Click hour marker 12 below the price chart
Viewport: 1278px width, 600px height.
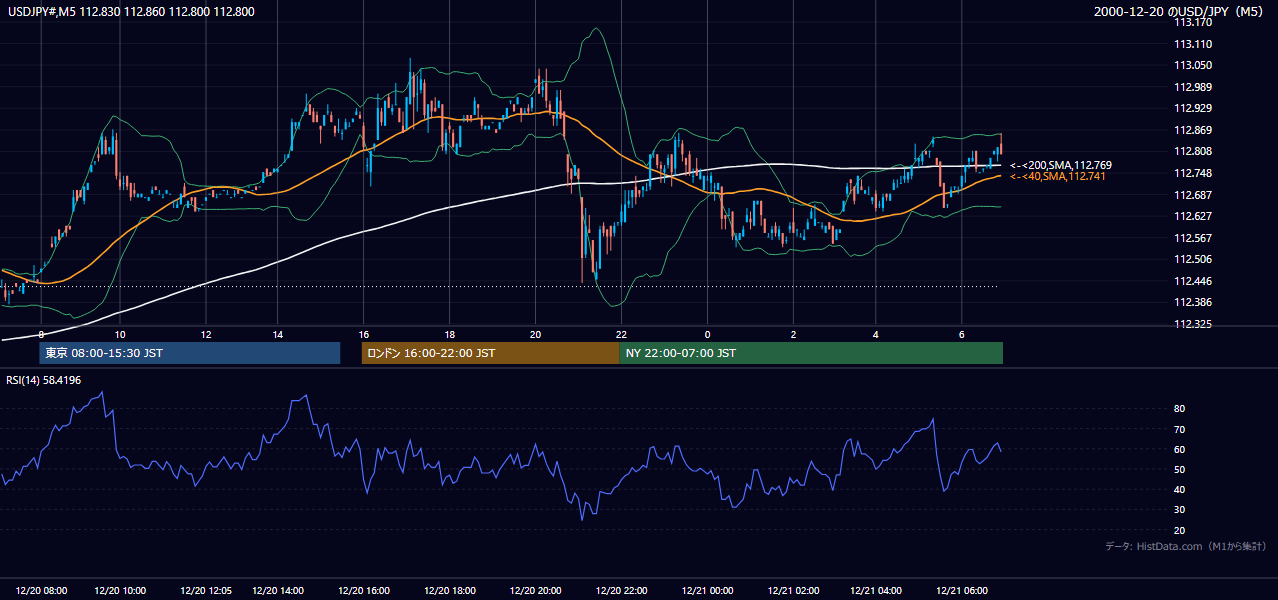206,334
